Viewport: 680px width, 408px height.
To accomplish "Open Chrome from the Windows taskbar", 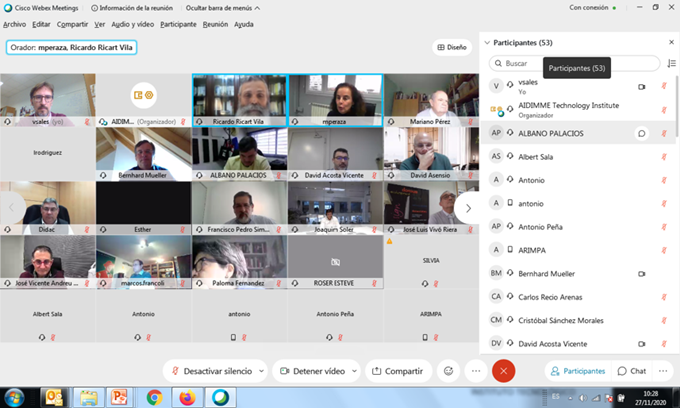I will click(155, 397).
